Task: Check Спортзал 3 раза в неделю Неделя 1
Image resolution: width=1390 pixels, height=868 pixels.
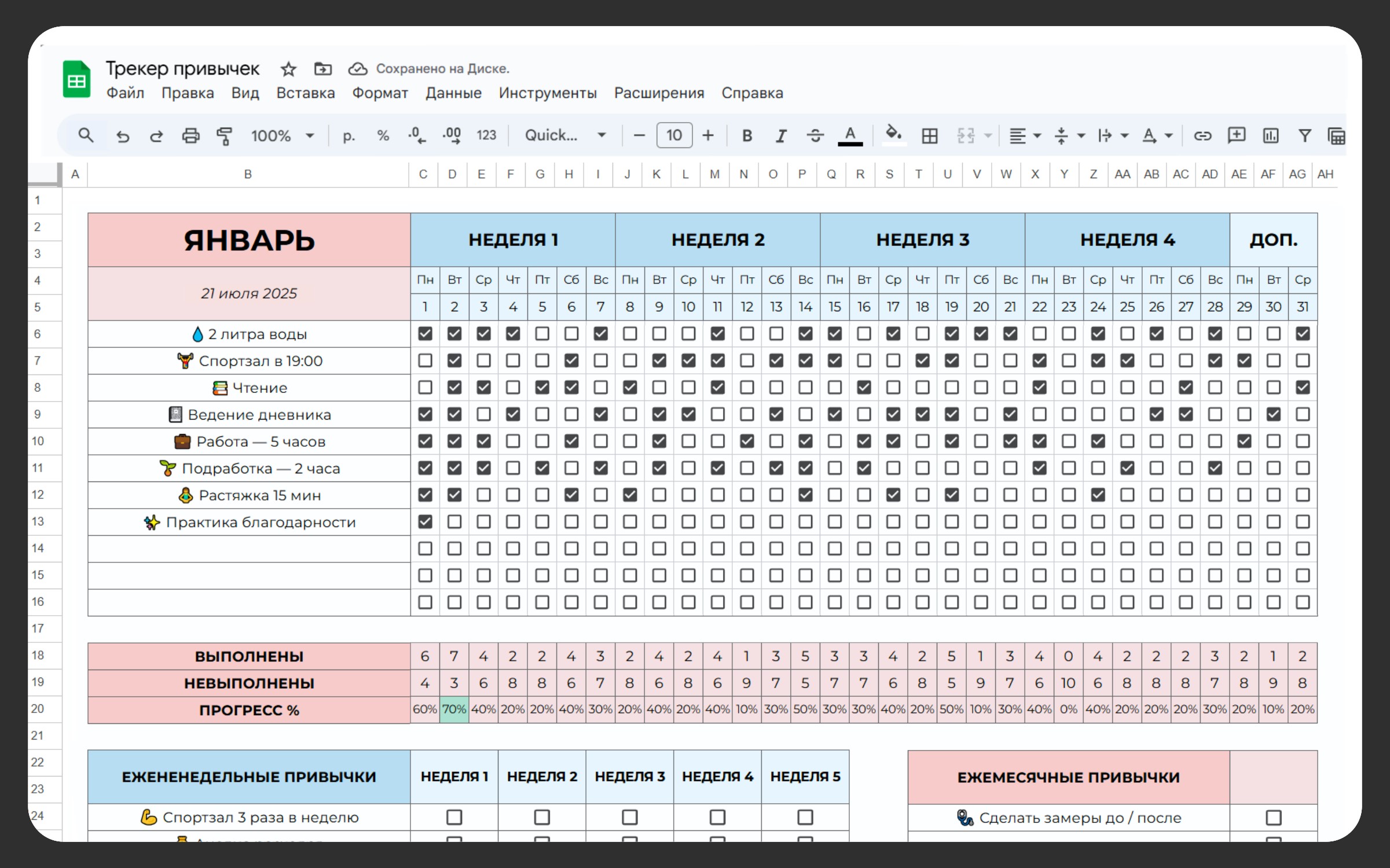Action: pyautogui.click(x=454, y=817)
